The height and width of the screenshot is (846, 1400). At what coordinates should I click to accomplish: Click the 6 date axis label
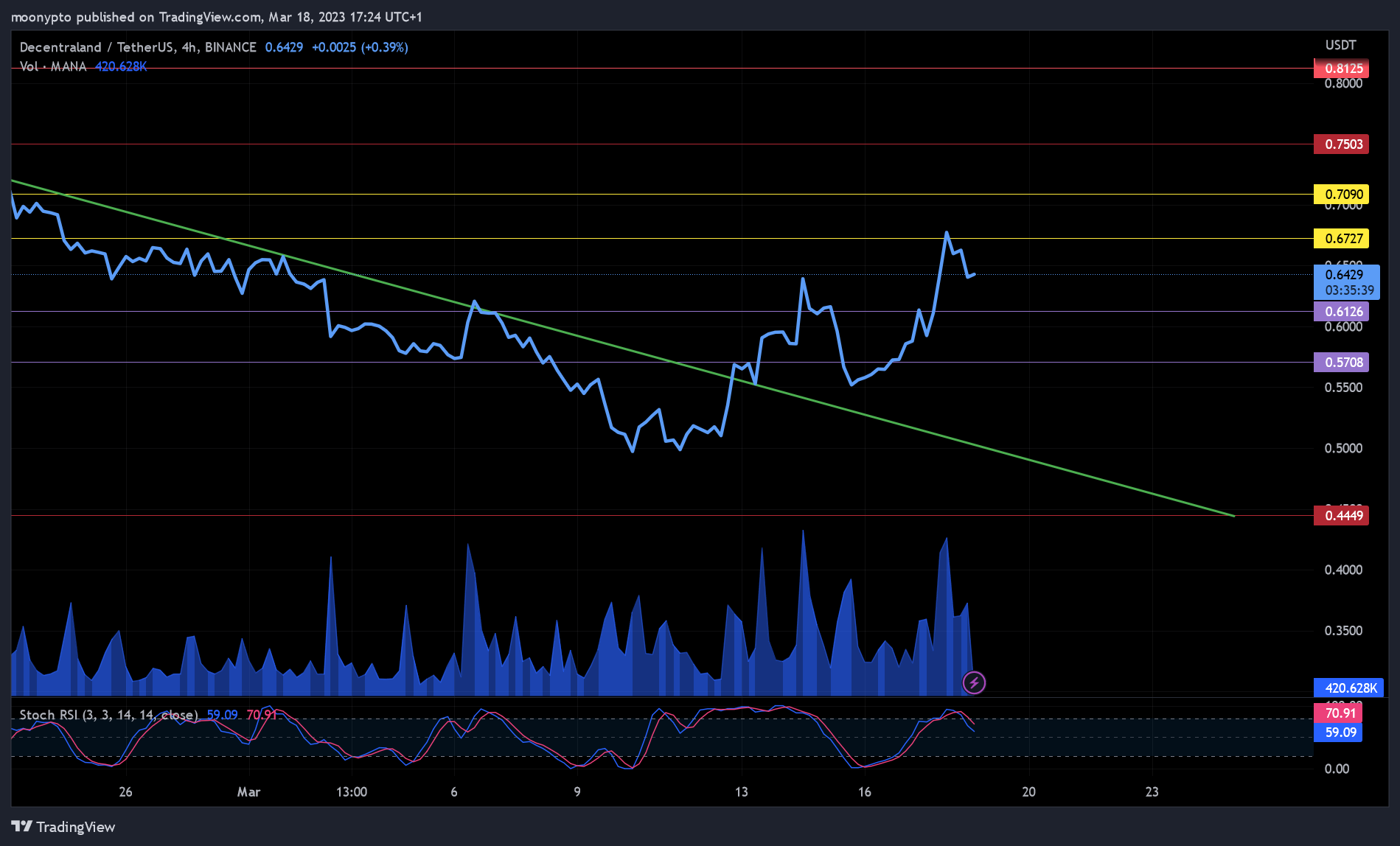[x=454, y=792]
